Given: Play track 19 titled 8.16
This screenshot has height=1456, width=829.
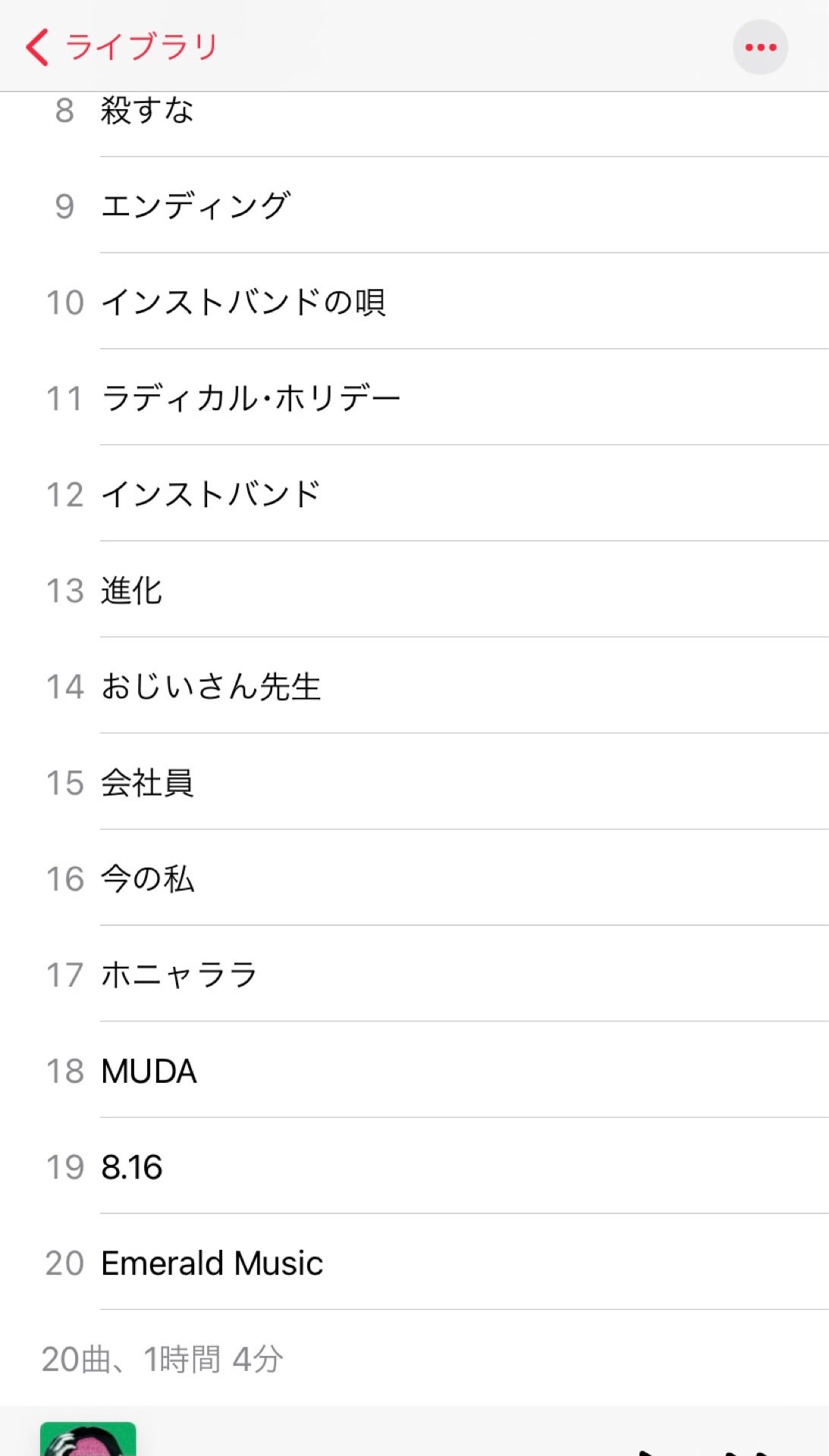Looking at the screenshot, I should click(132, 1168).
